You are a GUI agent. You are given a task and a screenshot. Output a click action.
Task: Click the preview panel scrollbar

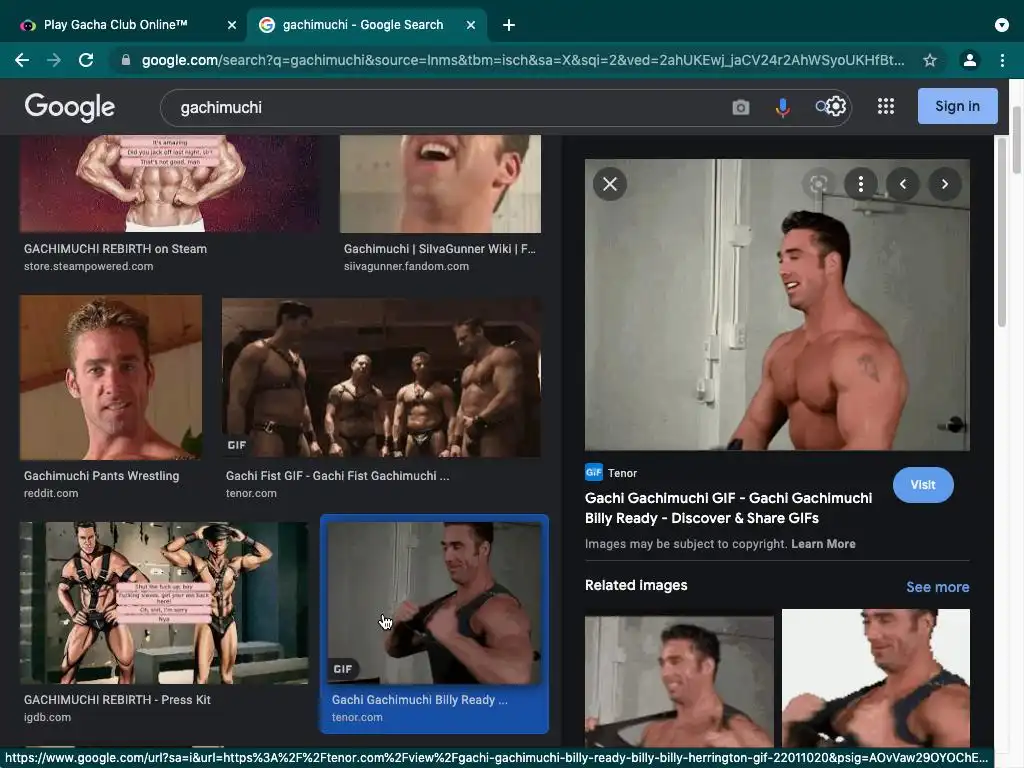pos(1002,232)
